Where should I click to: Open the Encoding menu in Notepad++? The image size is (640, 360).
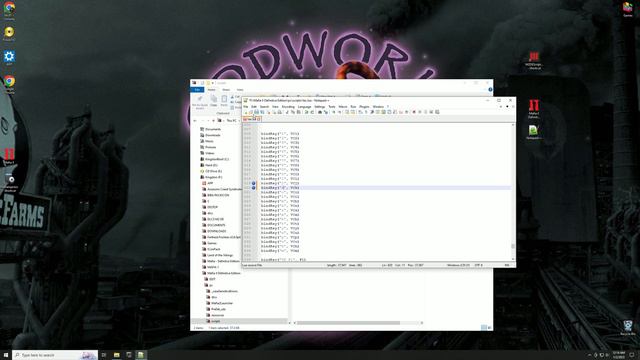pos(288,107)
